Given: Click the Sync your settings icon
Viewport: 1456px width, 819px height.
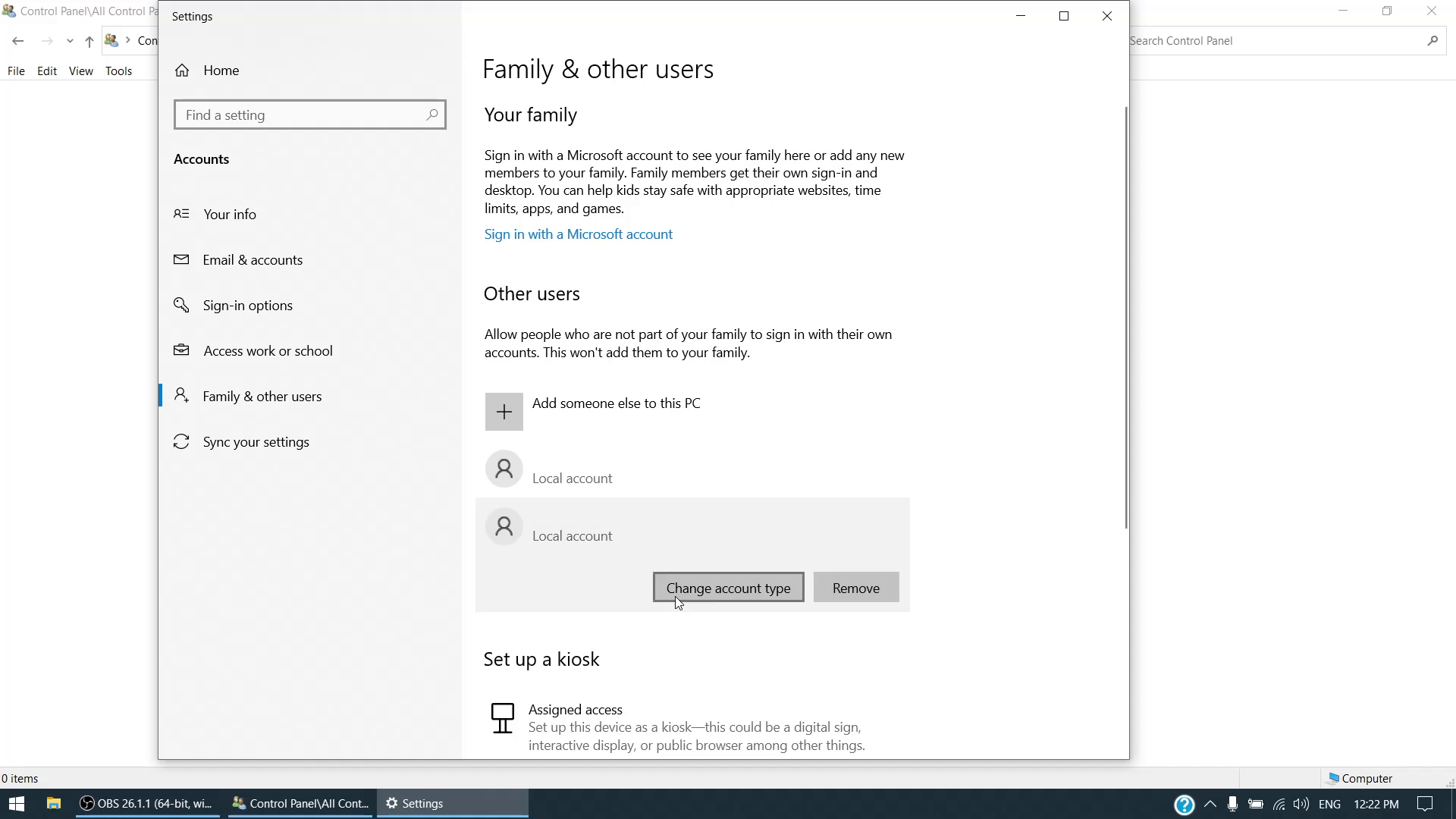Looking at the screenshot, I should click(181, 441).
